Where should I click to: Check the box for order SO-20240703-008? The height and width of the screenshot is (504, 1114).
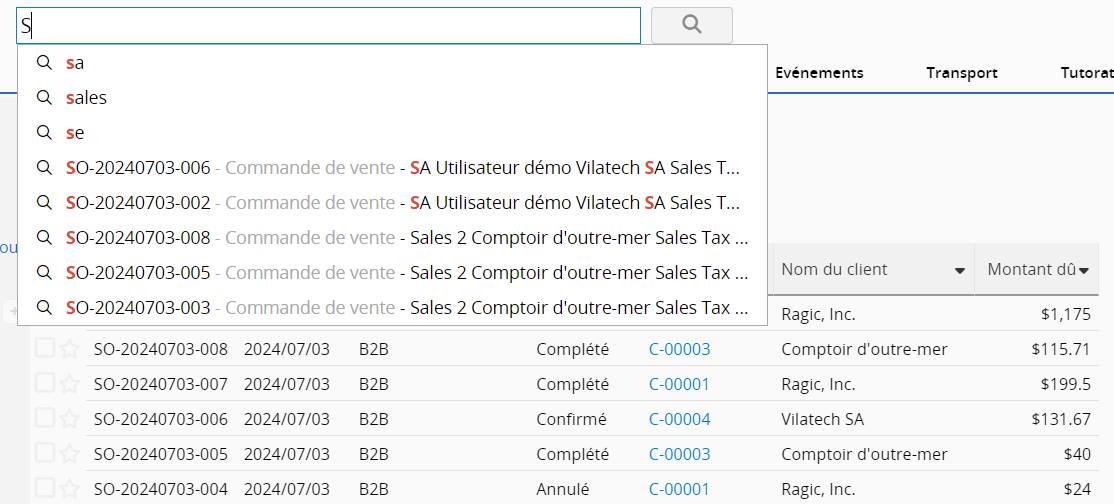(x=44, y=349)
